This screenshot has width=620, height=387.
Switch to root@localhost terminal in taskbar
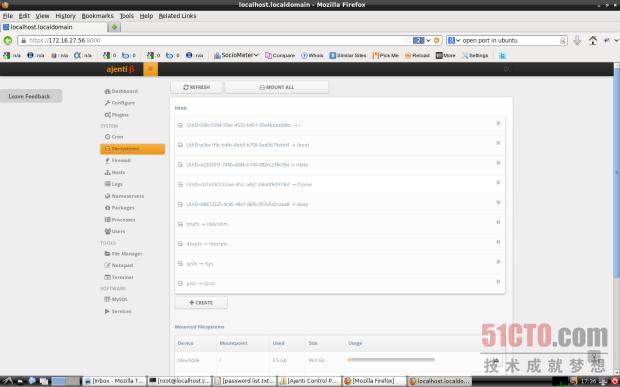[x=180, y=381]
